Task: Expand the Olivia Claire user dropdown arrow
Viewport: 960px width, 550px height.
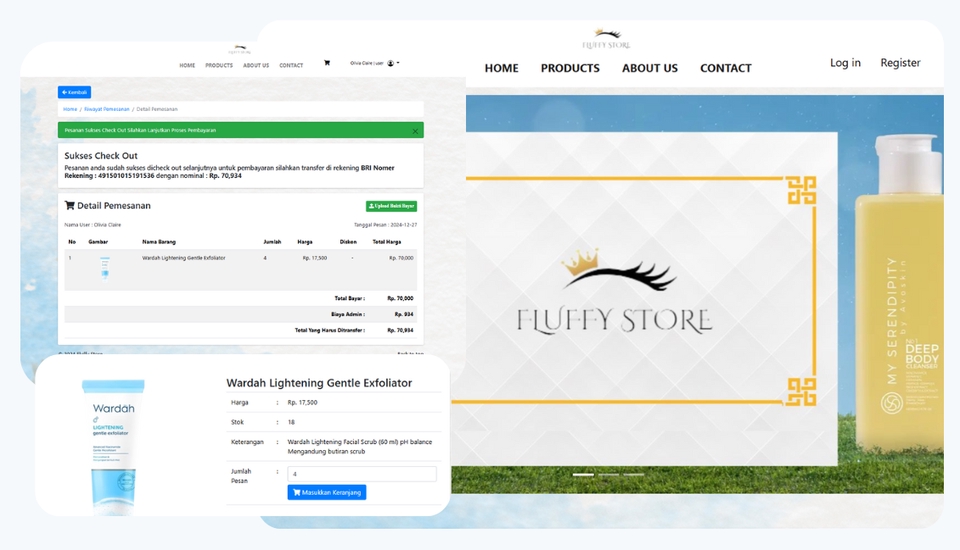Action: 398,63
